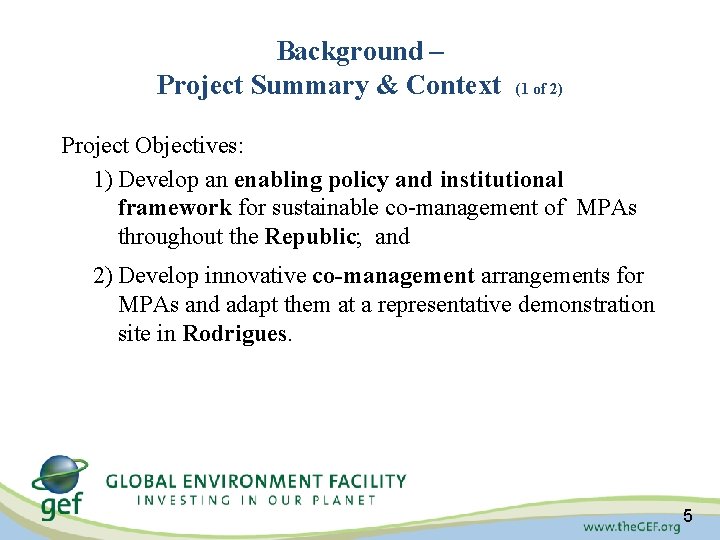Click the bold 'enabling policy and institutional' phrase

click(x=399, y=180)
